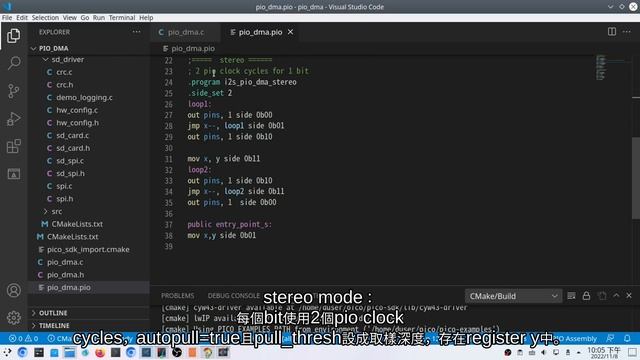Switch to the Debug Console tab
This screenshot has height=360, width=640.
pyautogui.click(x=233, y=296)
